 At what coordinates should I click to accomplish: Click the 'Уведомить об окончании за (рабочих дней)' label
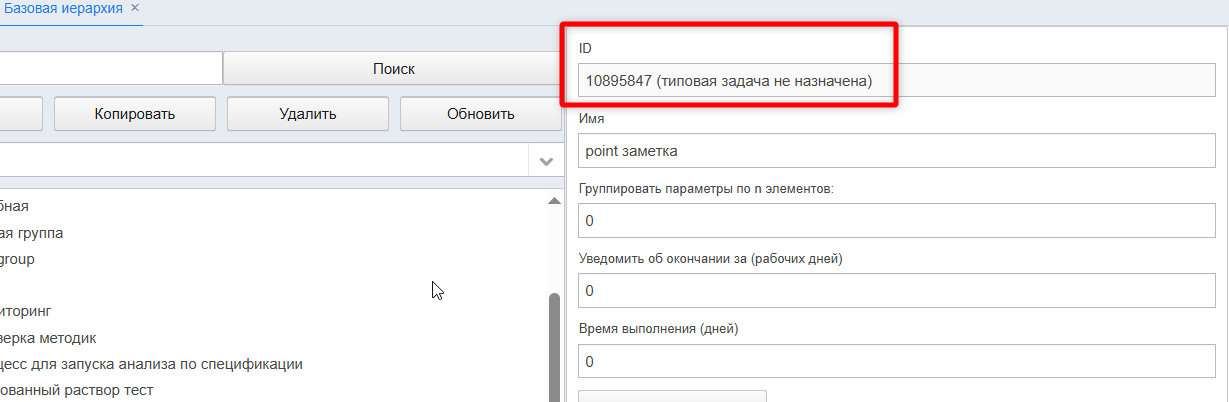(x=711, y=259)
